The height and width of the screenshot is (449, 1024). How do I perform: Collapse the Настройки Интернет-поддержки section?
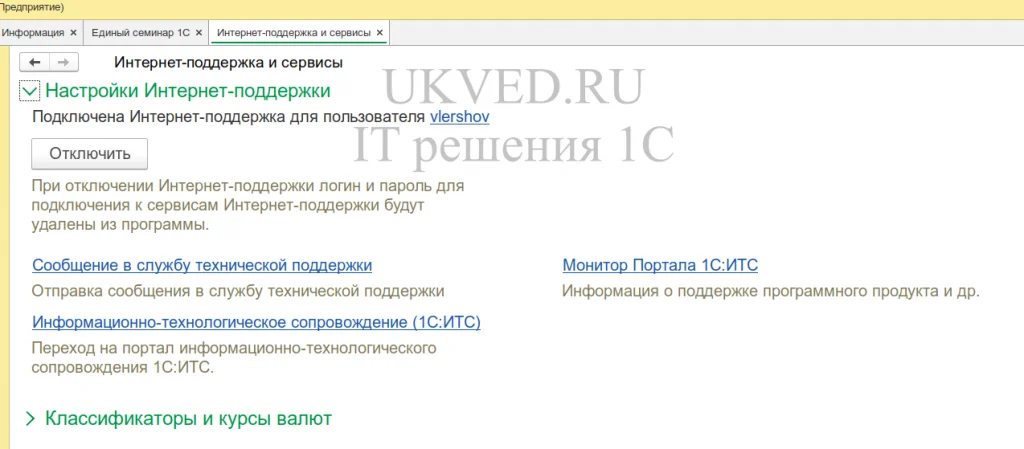30,91
